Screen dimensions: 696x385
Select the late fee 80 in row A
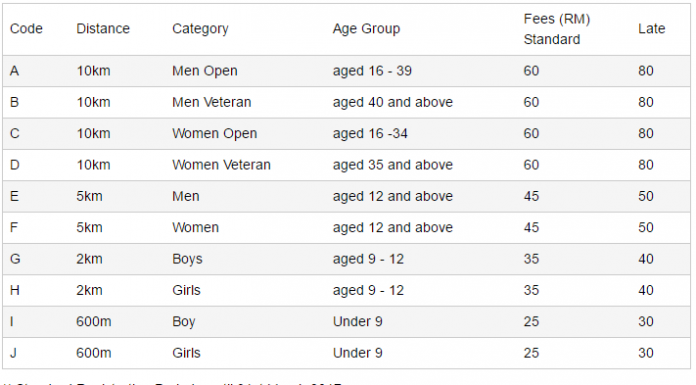(x=646, y=71)
